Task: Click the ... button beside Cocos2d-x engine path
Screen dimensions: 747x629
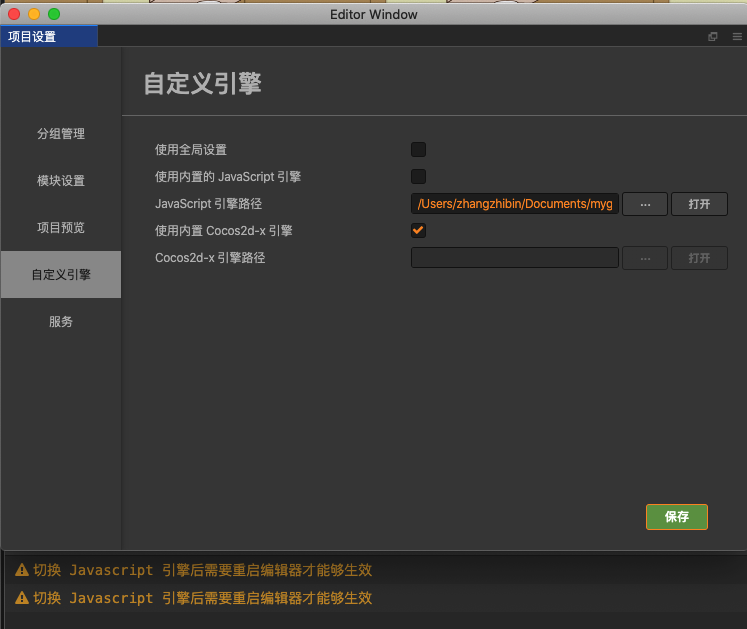Action: 645,258
